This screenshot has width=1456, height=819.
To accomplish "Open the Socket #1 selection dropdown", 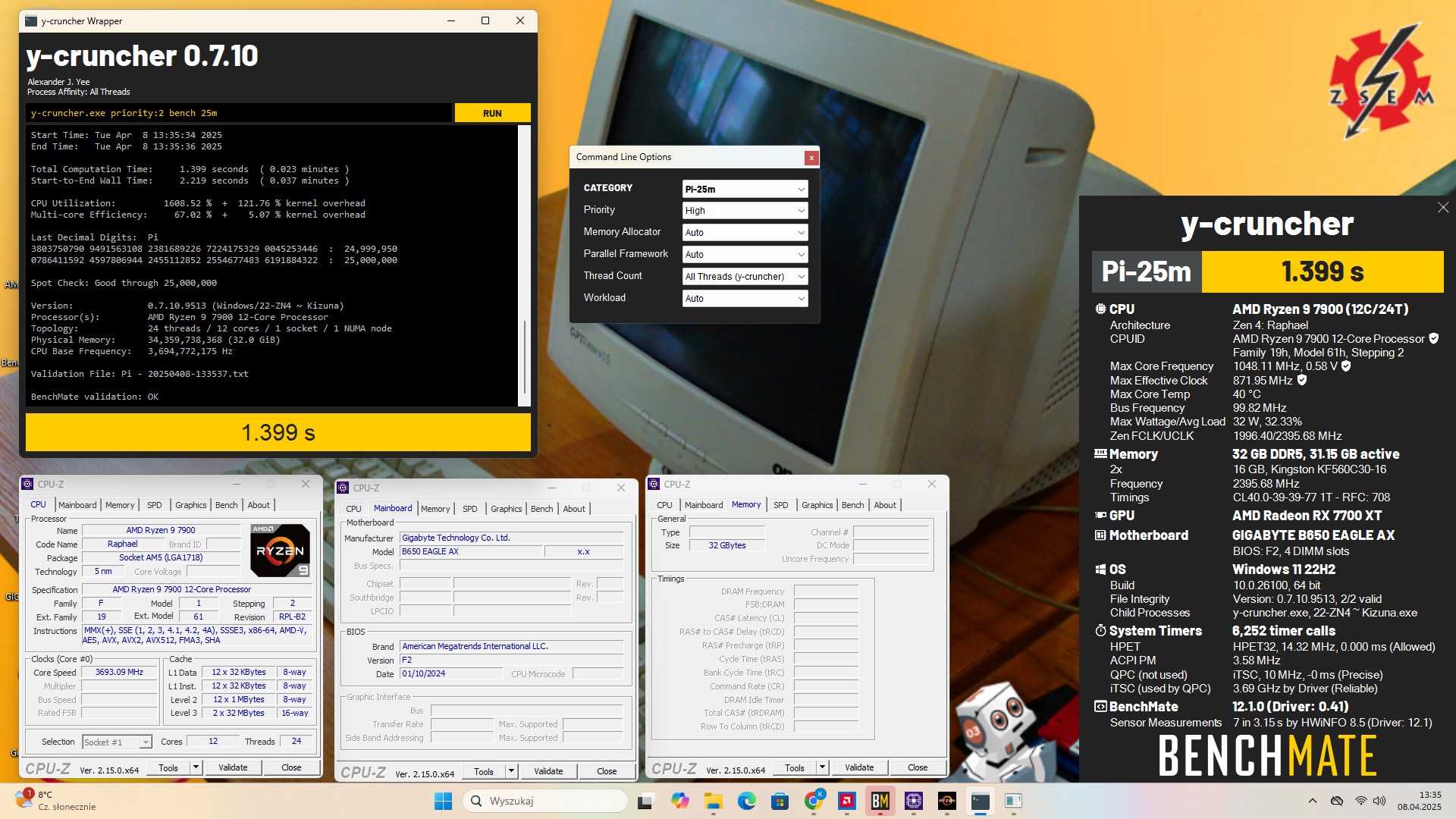I will point(117,742).
